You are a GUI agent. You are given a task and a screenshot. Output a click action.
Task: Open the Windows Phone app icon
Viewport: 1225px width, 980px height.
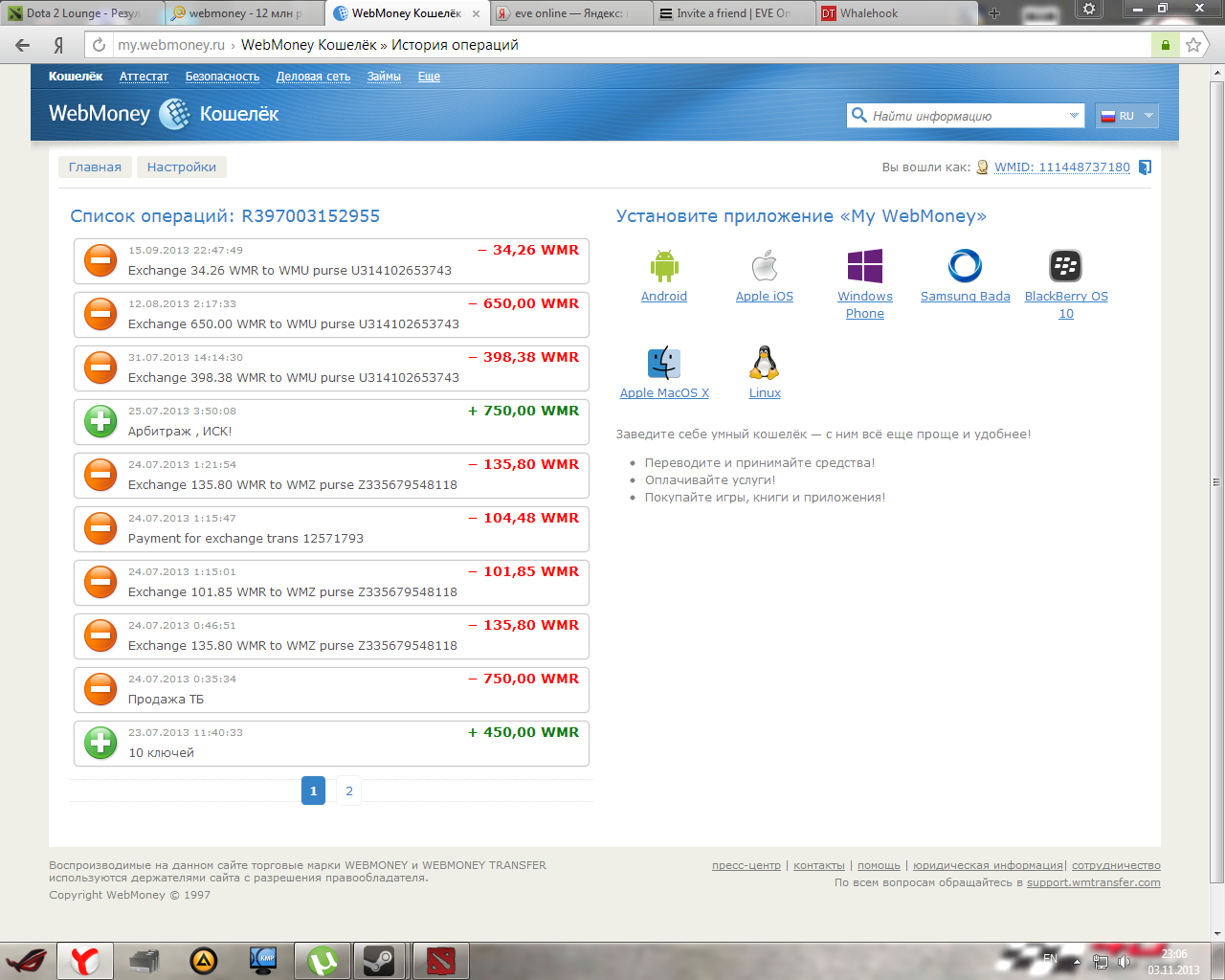tap(865, 265)
